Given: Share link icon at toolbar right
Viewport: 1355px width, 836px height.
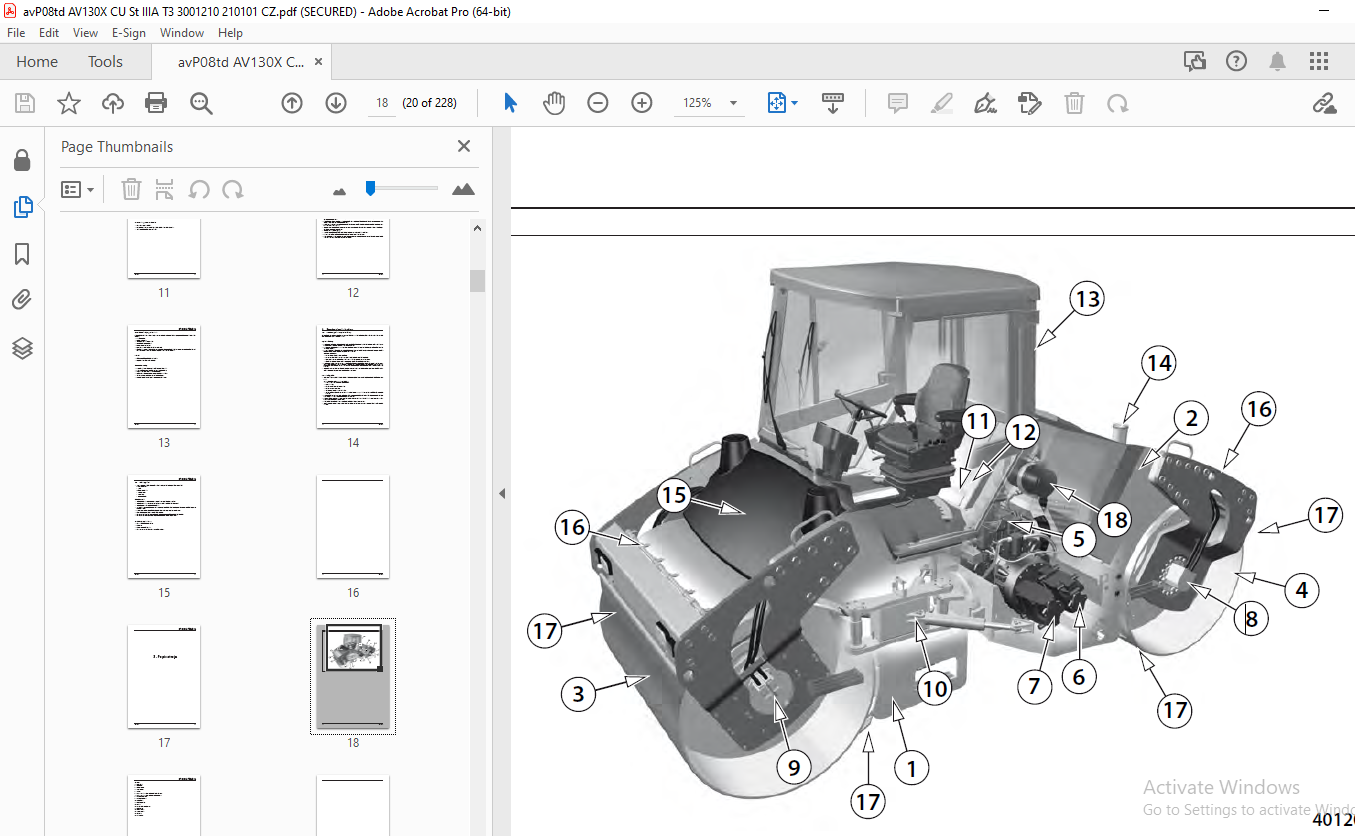Looking at the screenshot, I should point(1325,103).
